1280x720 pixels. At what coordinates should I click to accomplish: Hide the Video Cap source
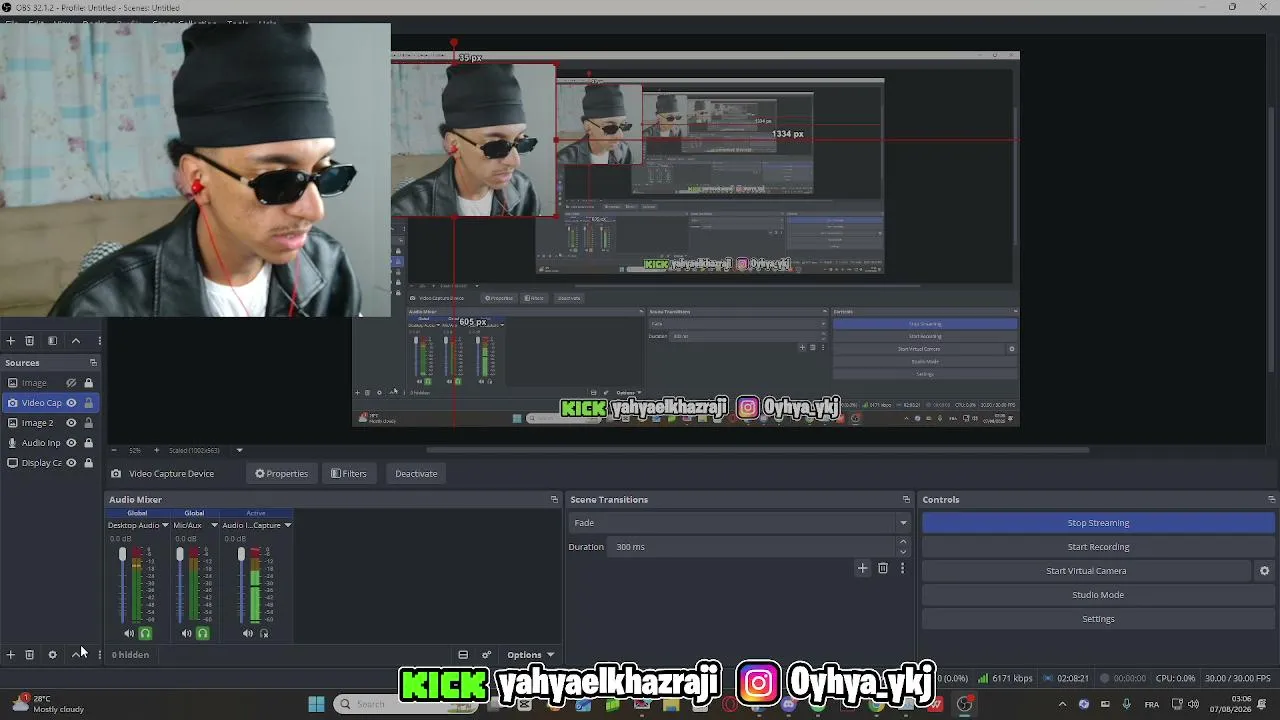point(71,403)
